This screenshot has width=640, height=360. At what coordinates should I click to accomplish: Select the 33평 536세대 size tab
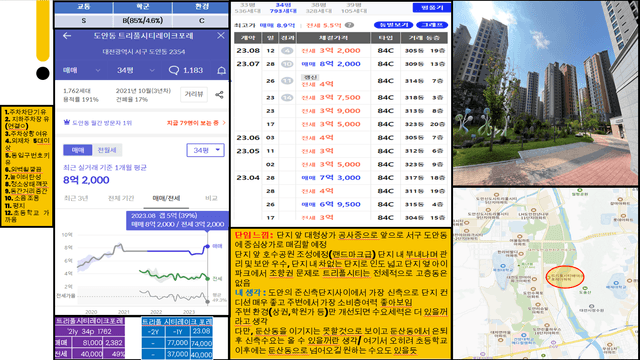(248, 8)
